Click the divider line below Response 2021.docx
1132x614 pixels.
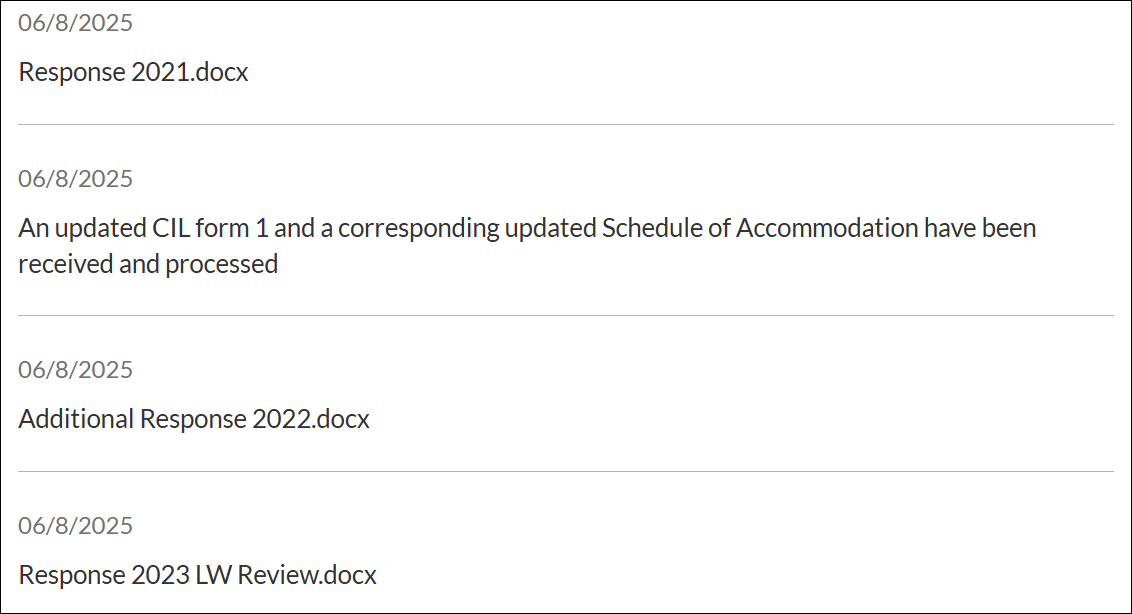(566, 125)
